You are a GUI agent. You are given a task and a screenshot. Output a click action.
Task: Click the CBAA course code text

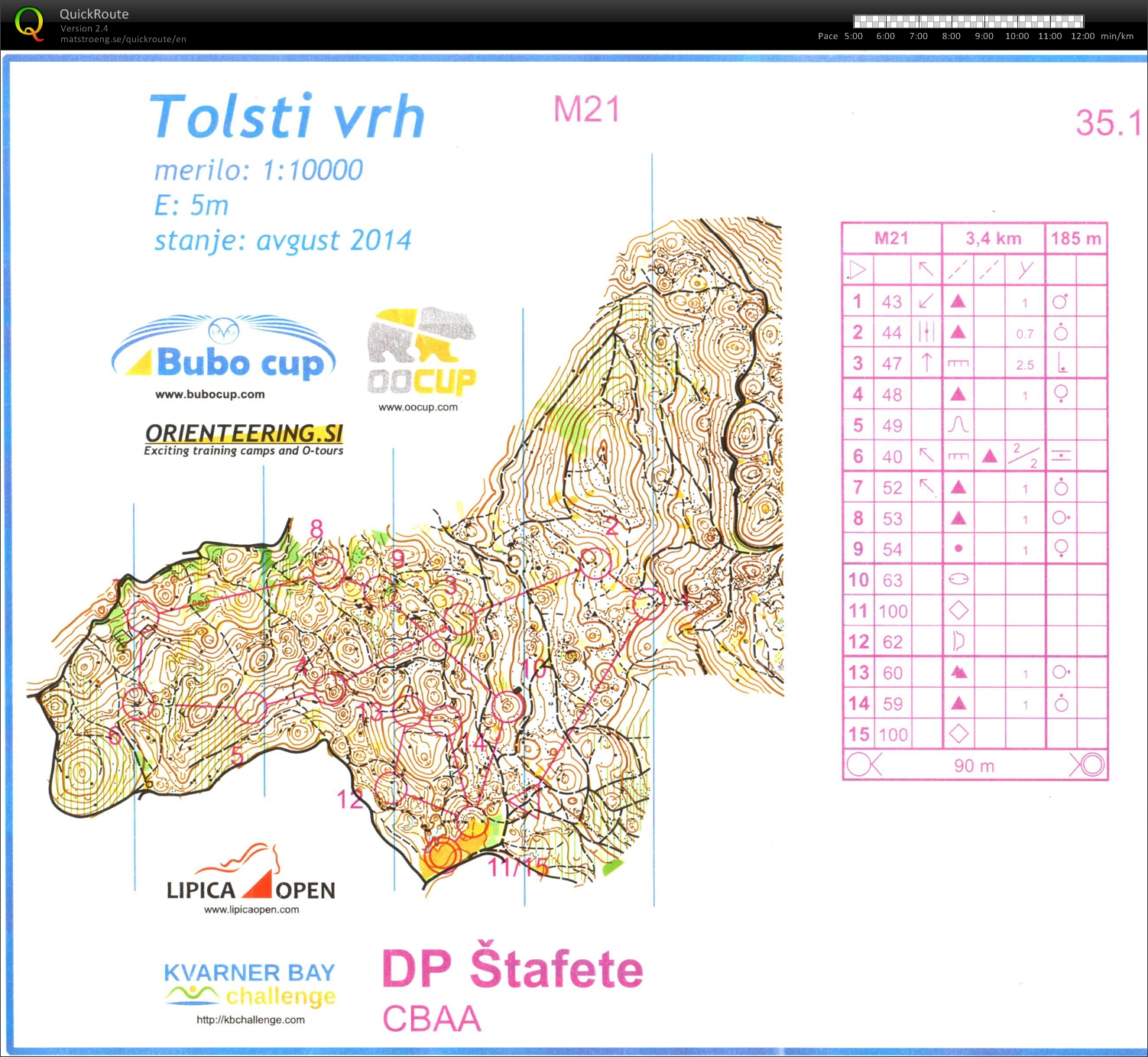pyautogui.click(x=432, y=1019)
